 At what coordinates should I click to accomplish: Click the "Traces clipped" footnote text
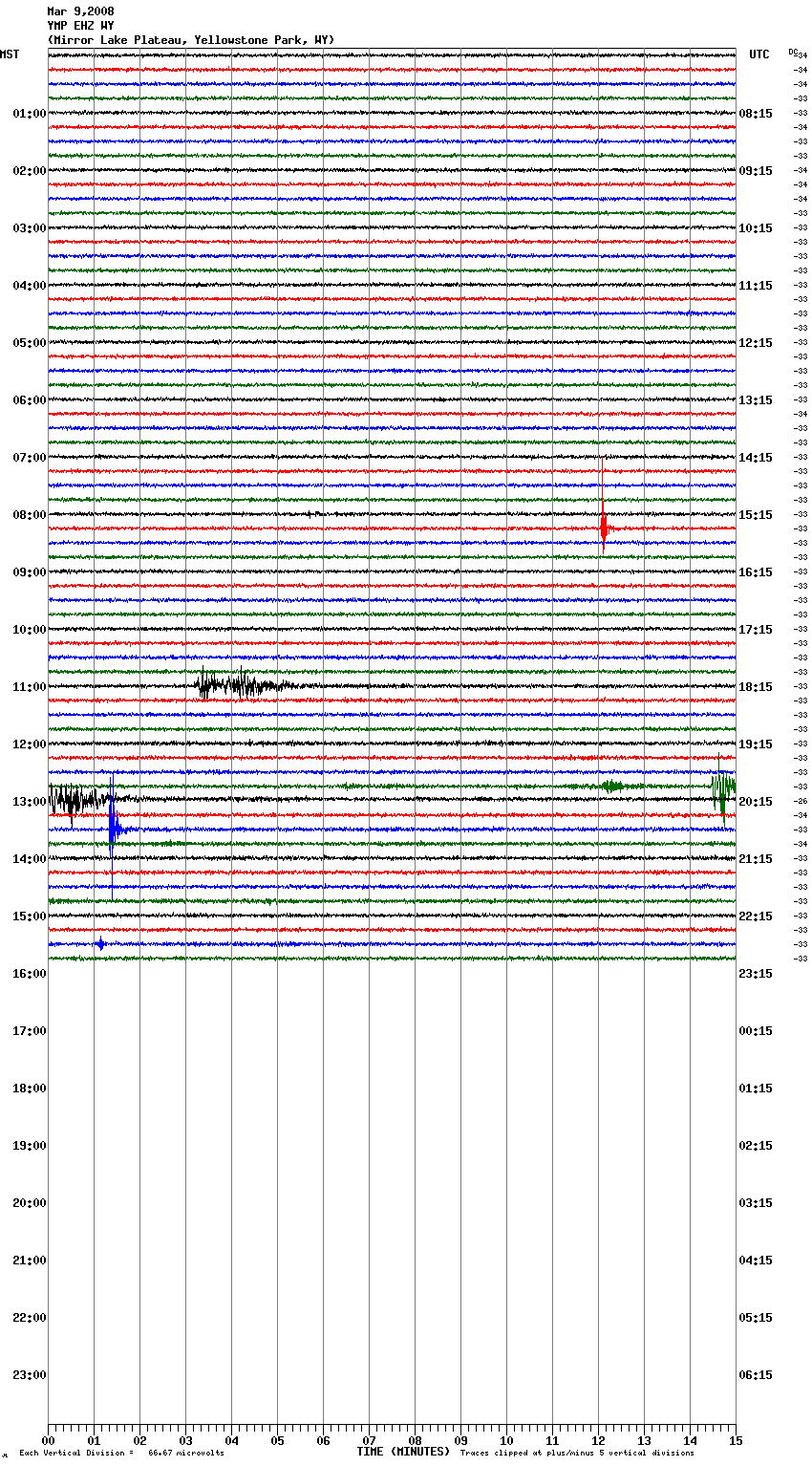[x=577, y=1453]
